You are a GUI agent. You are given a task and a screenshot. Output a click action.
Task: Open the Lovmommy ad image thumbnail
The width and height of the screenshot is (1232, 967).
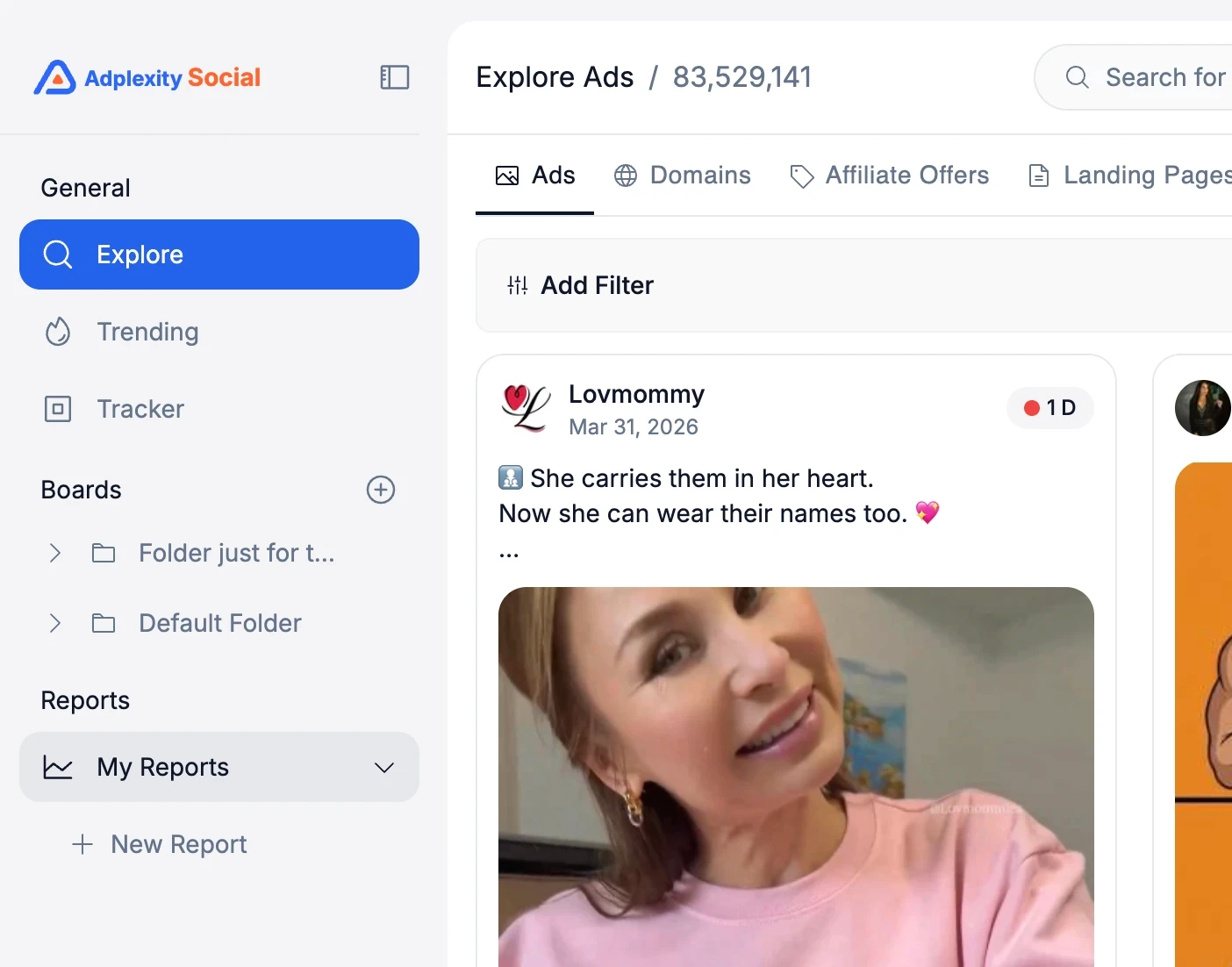796,777
